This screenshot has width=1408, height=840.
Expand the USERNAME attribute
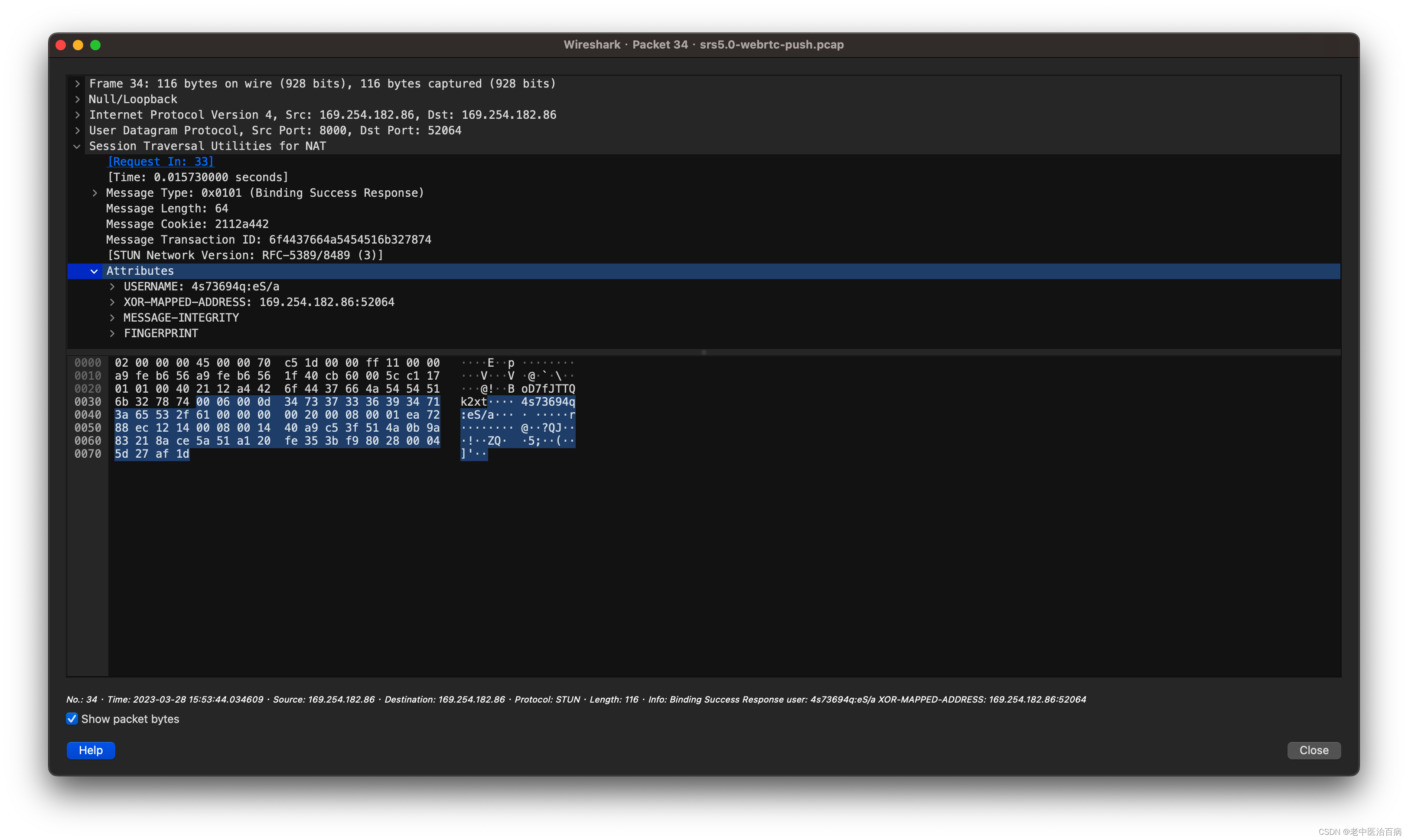click(112, 287)
